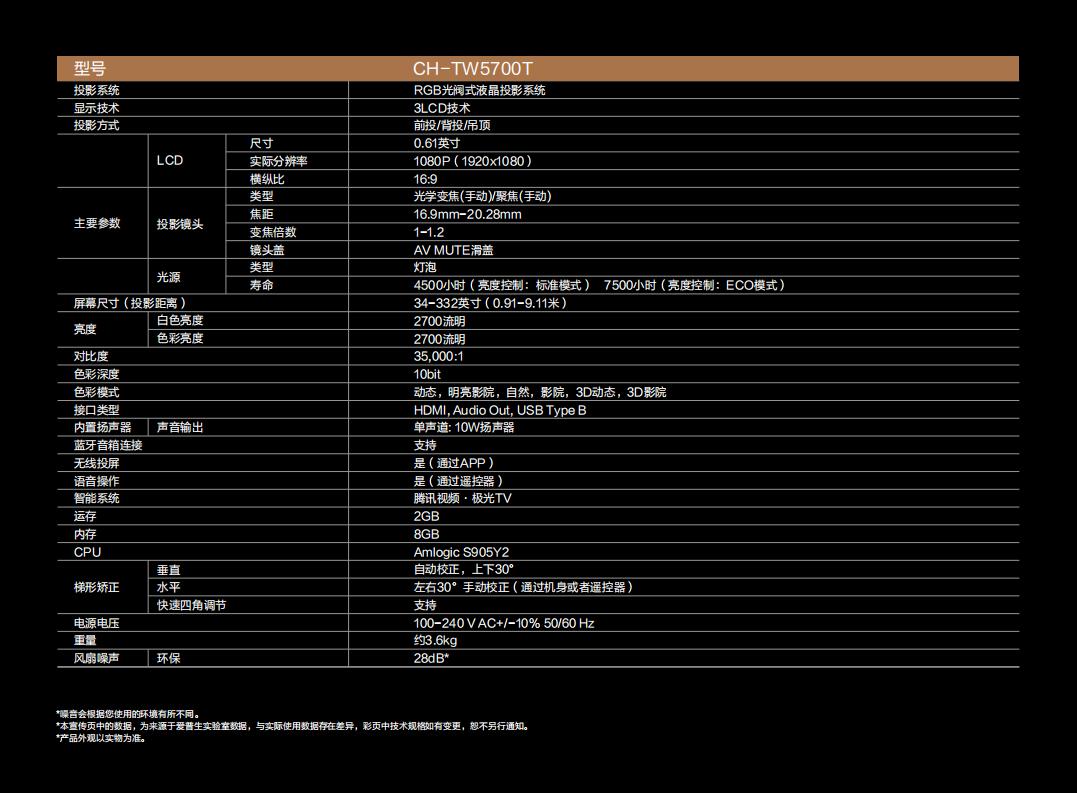Click the 10bit color depth value
The height and width of the screenshot is (794, 1077).
[x=427, y=374]
